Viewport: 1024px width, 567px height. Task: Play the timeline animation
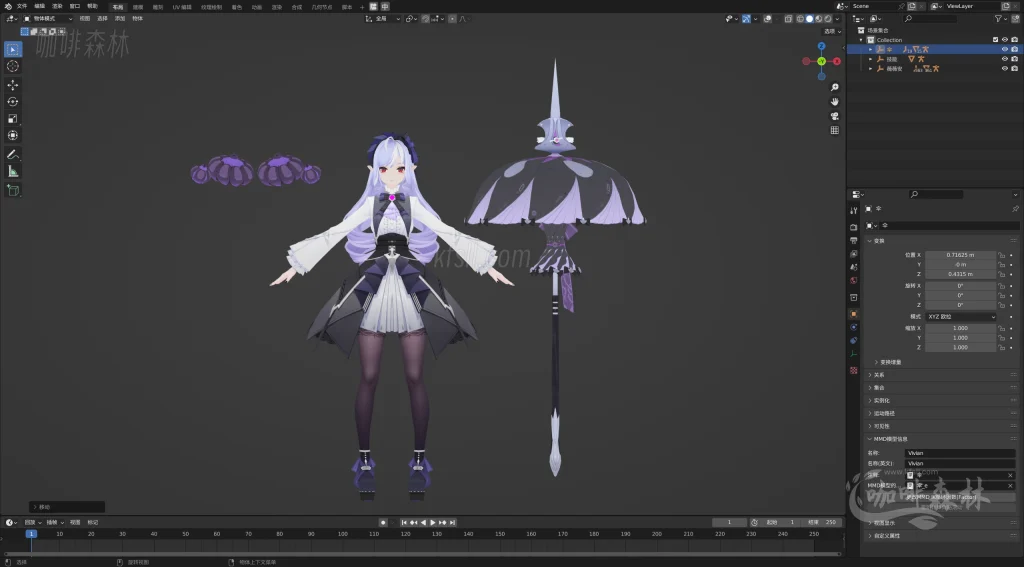click(x=432, y=523)
